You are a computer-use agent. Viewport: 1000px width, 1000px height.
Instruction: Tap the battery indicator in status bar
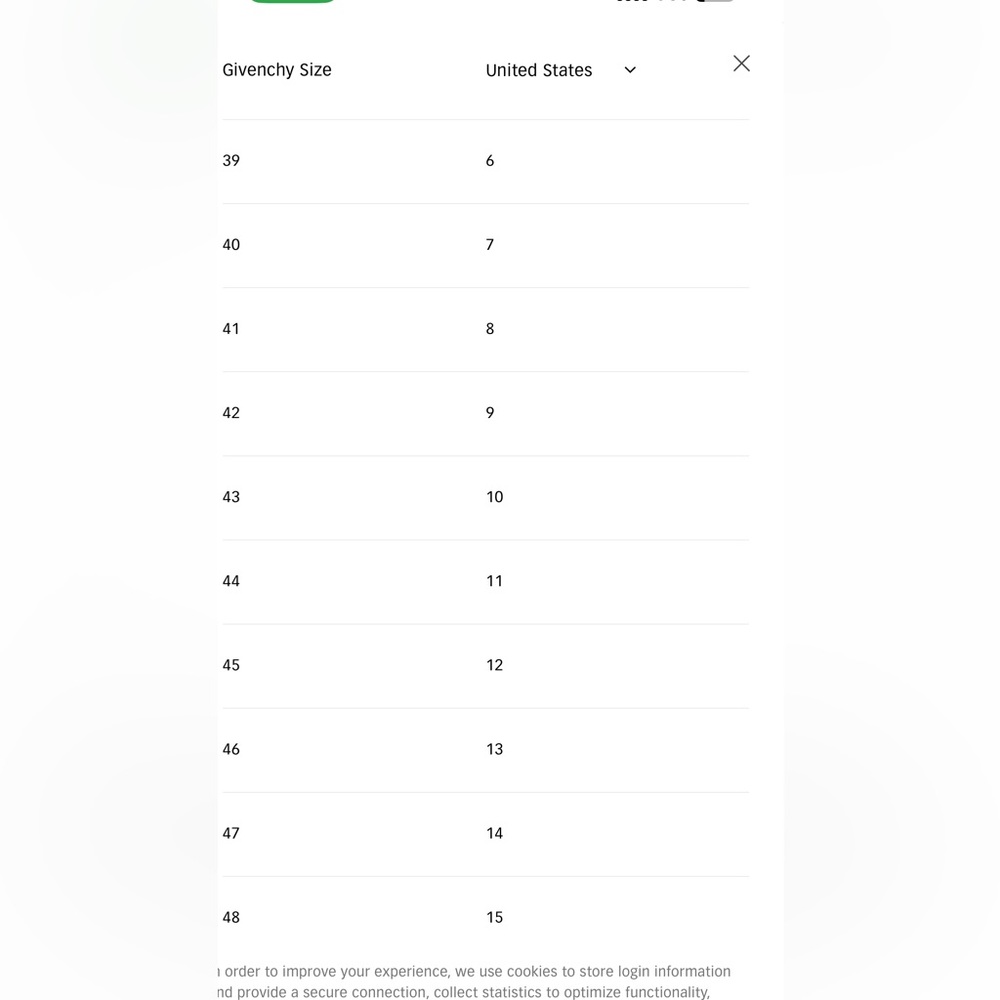pyautogui.click(x=716, y=1)
